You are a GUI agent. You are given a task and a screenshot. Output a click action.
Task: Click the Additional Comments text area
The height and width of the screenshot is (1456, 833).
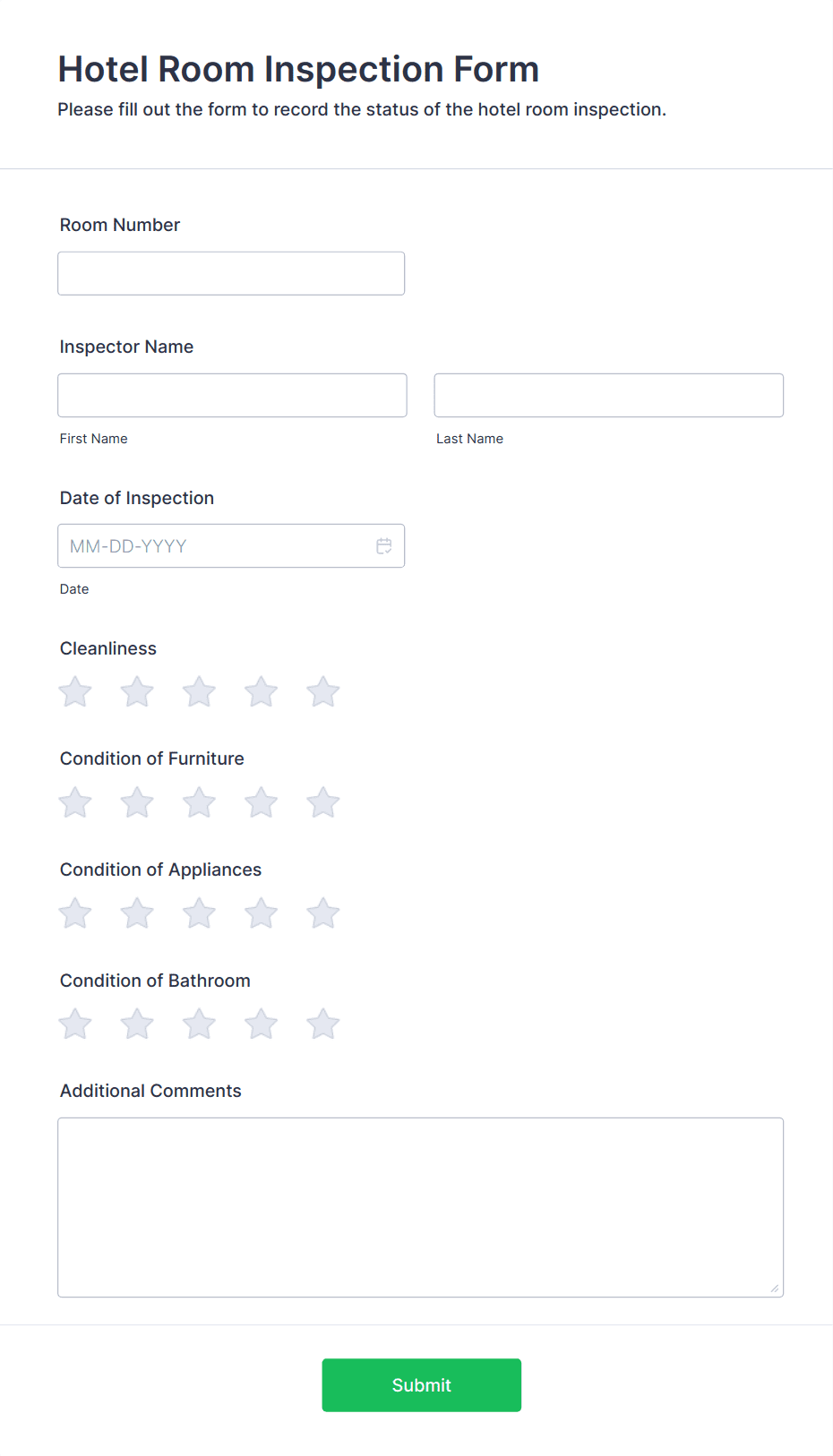coord(420,1206)
